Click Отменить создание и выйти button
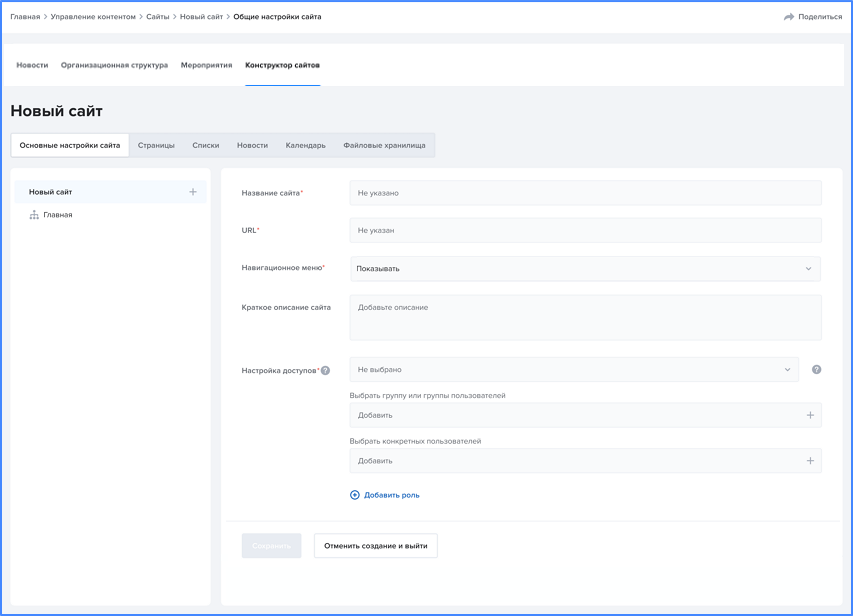853x616 pixels. tap(376, 546)
